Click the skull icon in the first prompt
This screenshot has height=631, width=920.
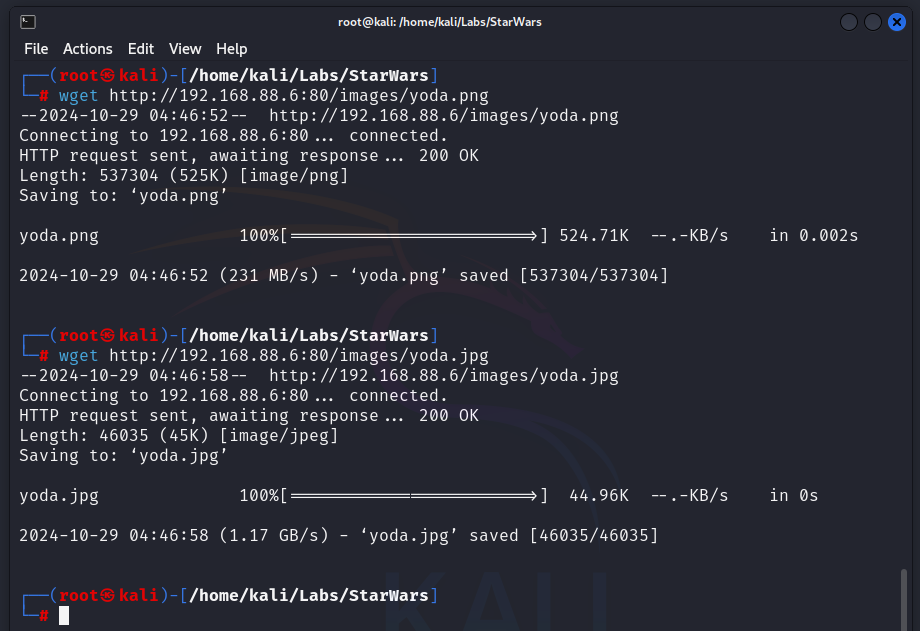pyautogui.click(x=109, y=76)
